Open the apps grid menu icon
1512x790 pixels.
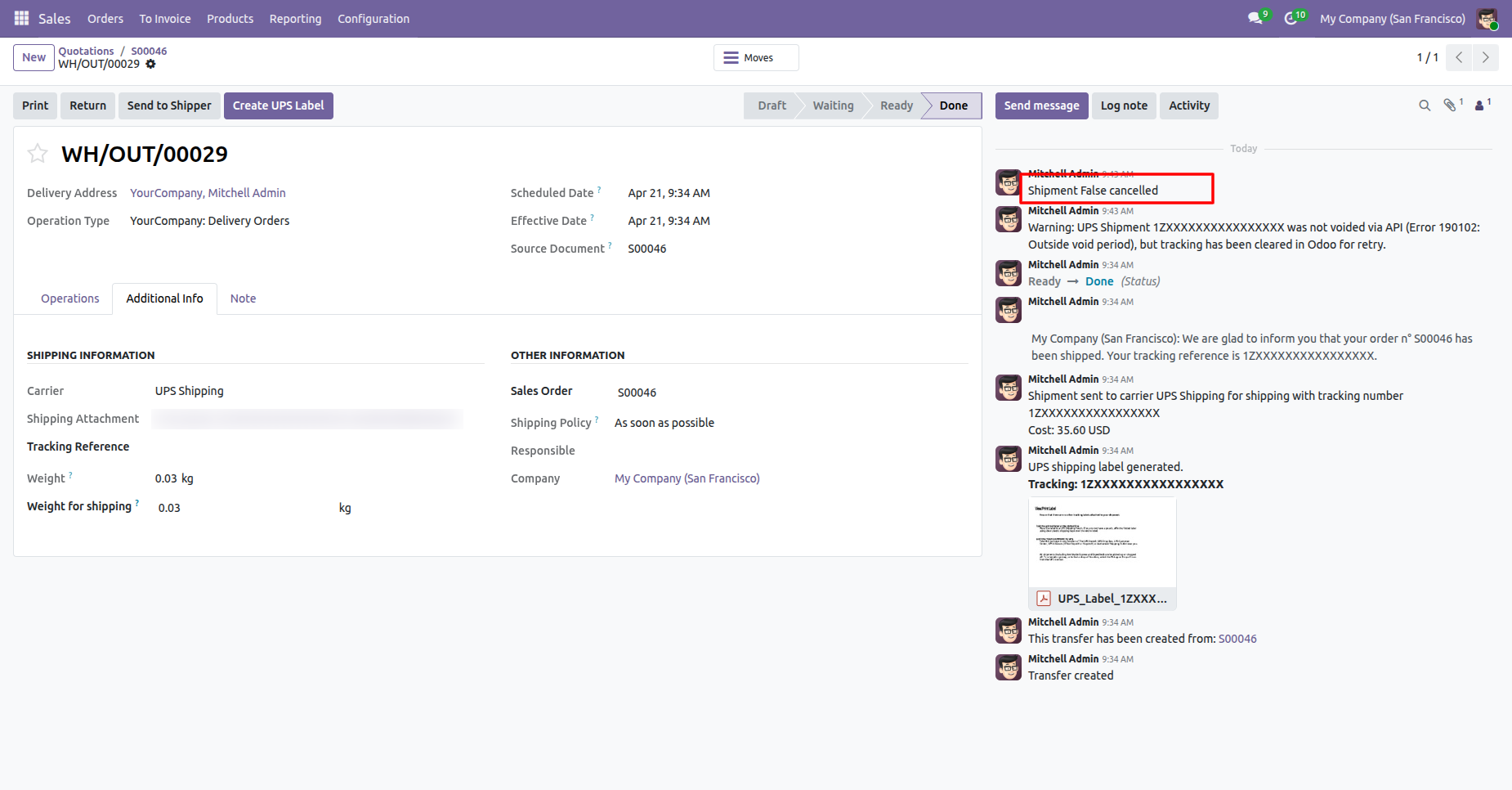tap(21, 18)
